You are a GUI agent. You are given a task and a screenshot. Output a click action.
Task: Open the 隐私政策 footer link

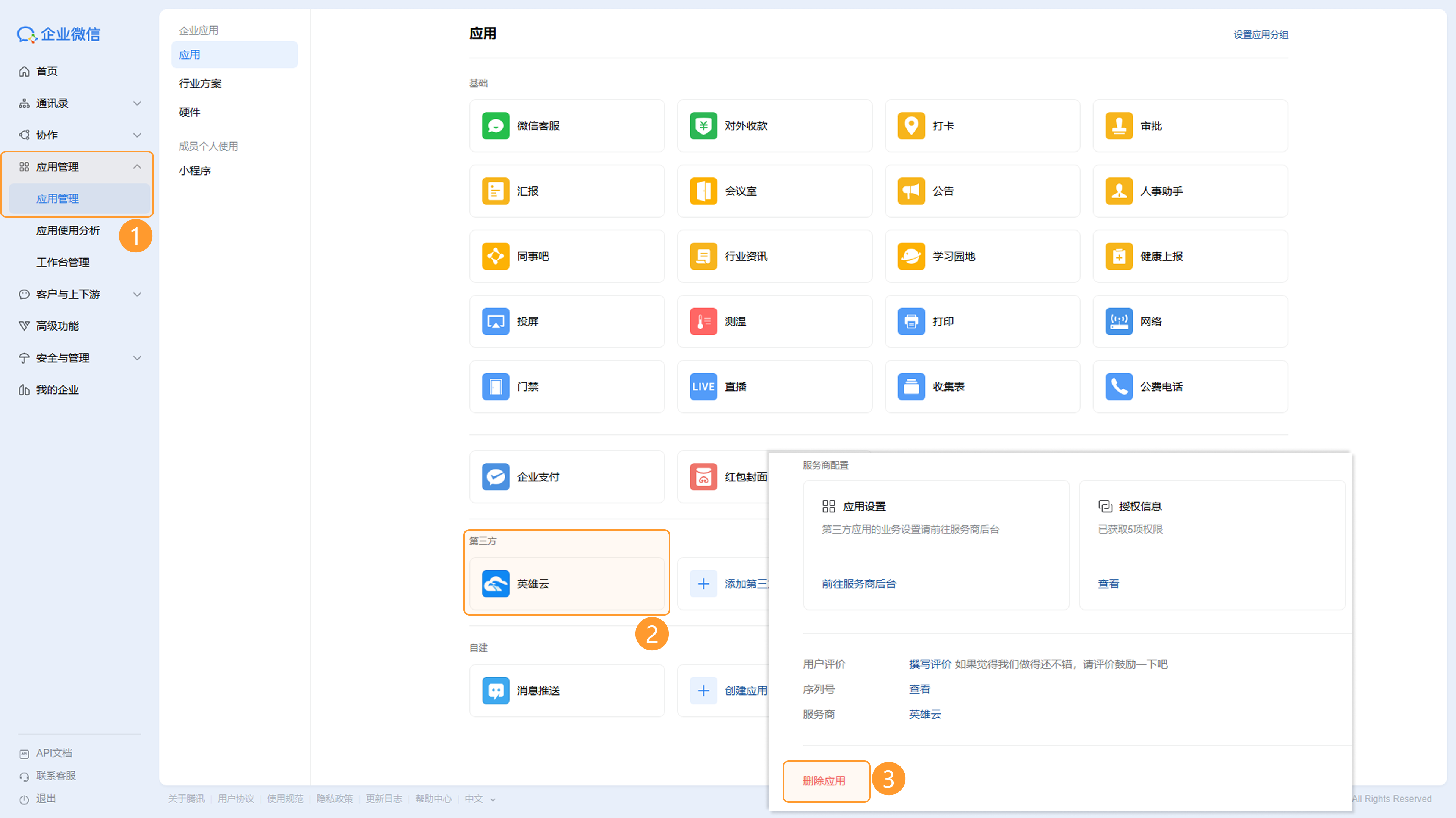(x=334, y=799)
